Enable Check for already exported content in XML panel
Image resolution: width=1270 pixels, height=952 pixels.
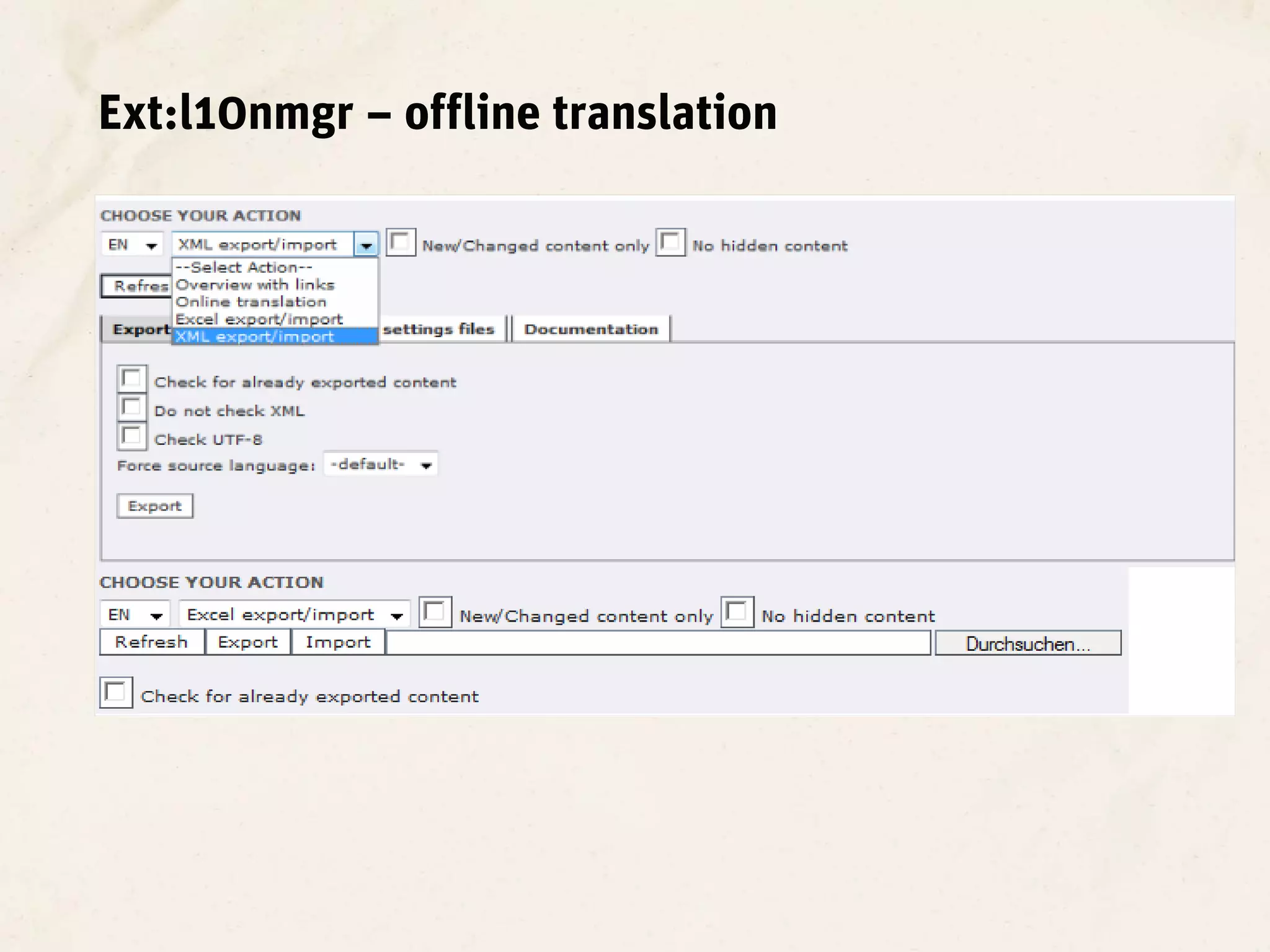[131, 379]
